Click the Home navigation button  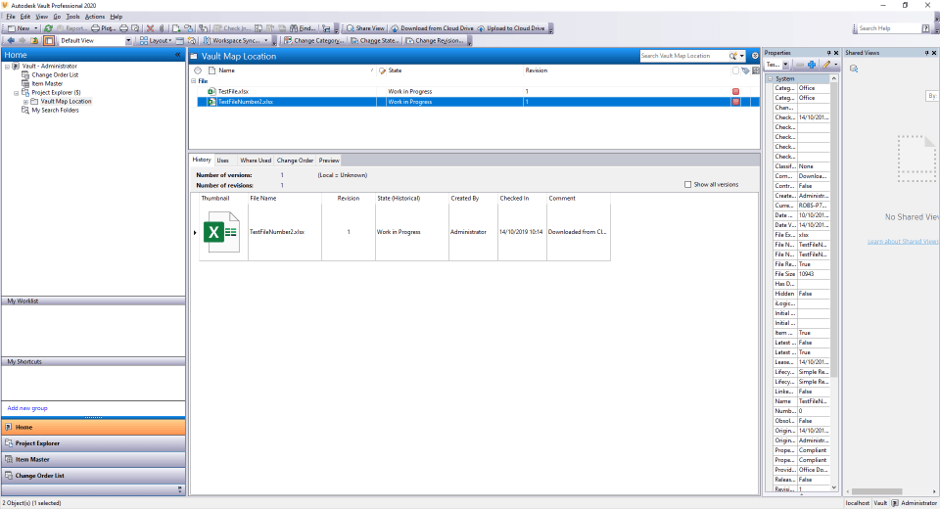pyautogui.click(x=94, y=427)
